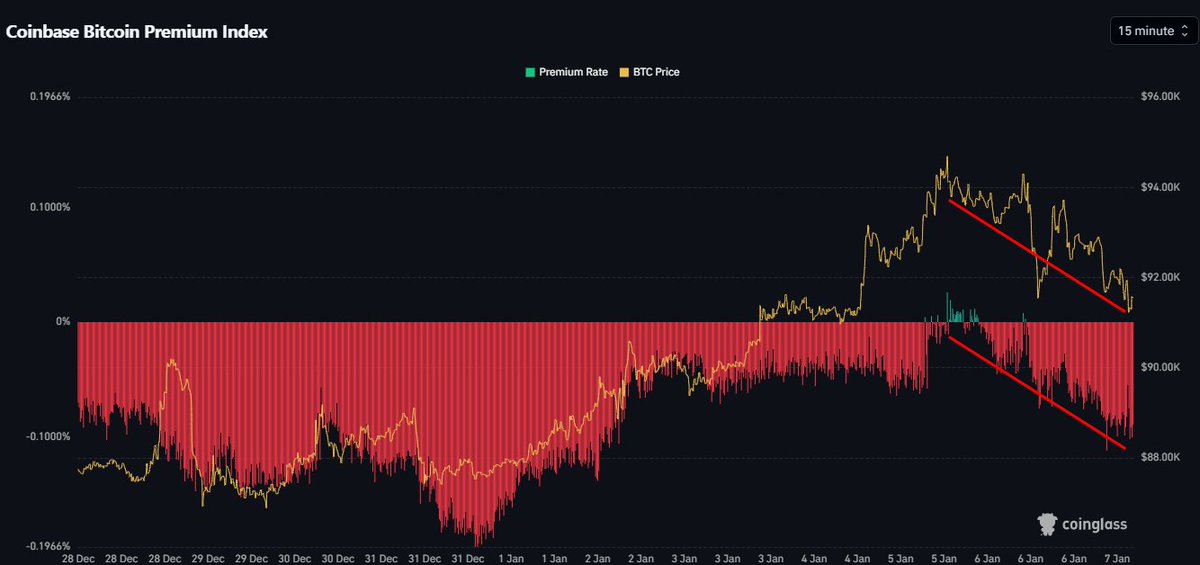Click the 7 Jan date label
This screenshot has height=565, width=1200.
1116,559
